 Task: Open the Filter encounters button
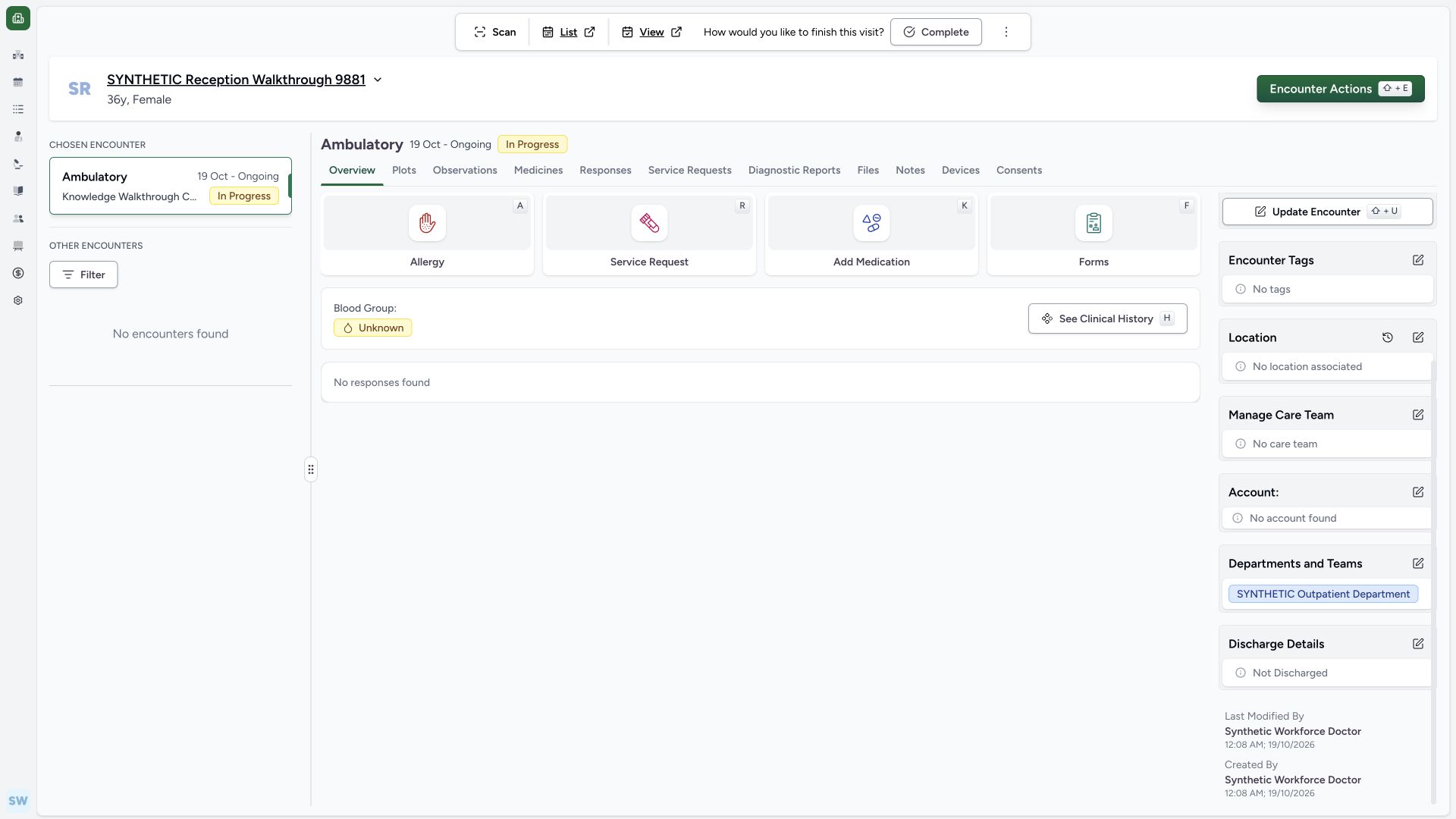83,275
